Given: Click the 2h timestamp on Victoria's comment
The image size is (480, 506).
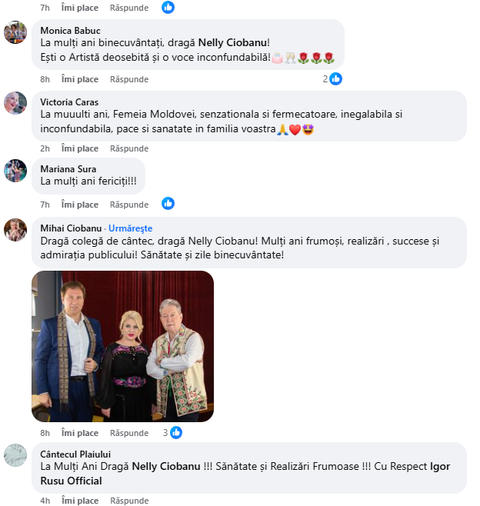Looking at the screenshot, I should (45, 149).
